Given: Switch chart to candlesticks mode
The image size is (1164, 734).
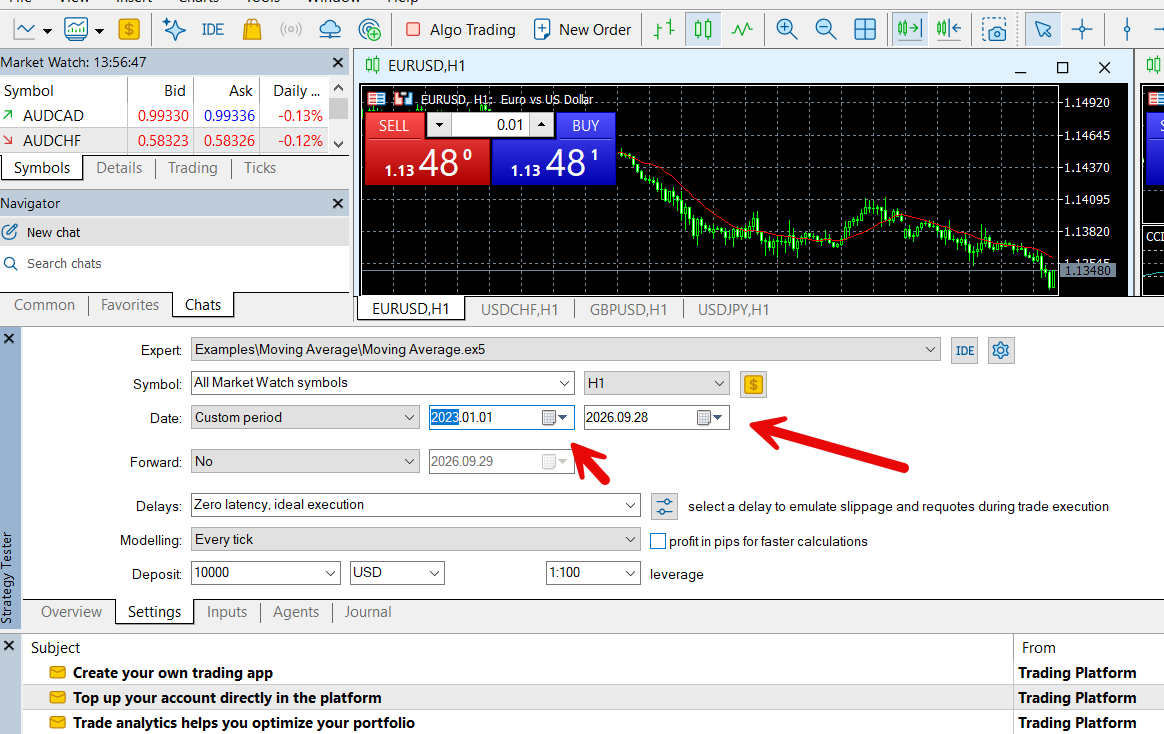Looking at the screenshot, I should [702, 30].
